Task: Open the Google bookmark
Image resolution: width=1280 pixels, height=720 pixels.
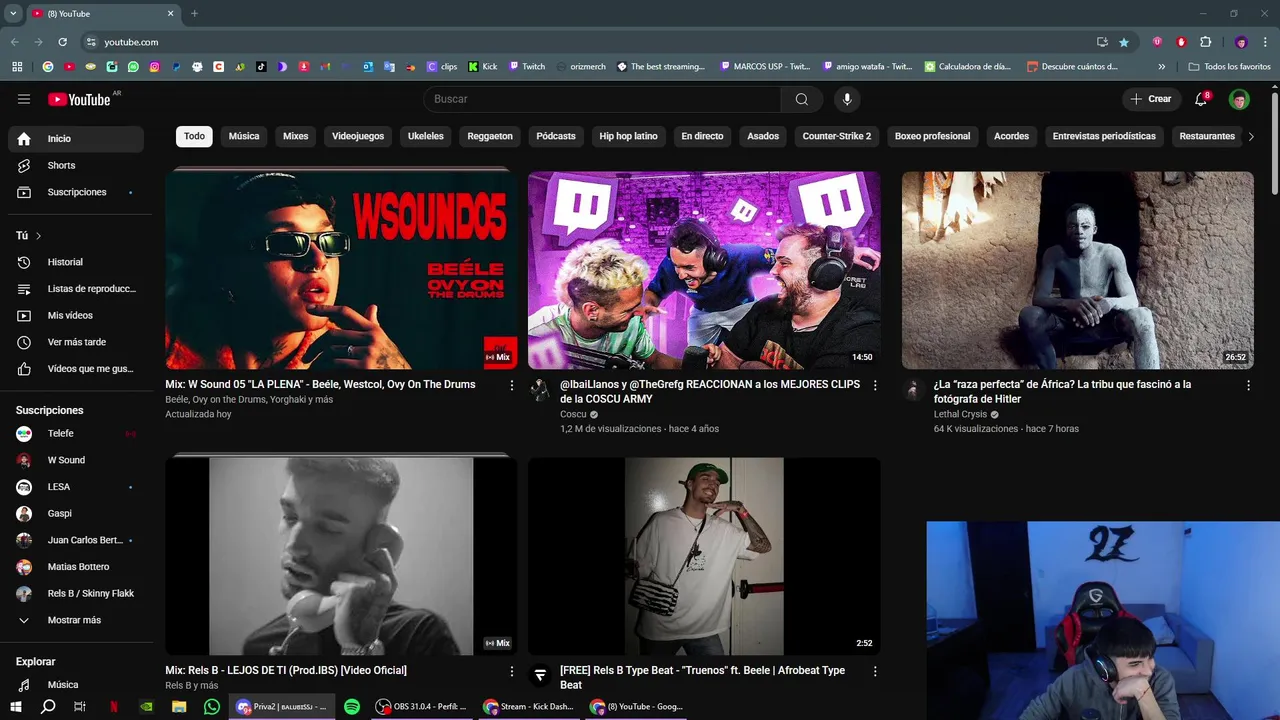Action: pyautogui.click(x=47, y=67)
